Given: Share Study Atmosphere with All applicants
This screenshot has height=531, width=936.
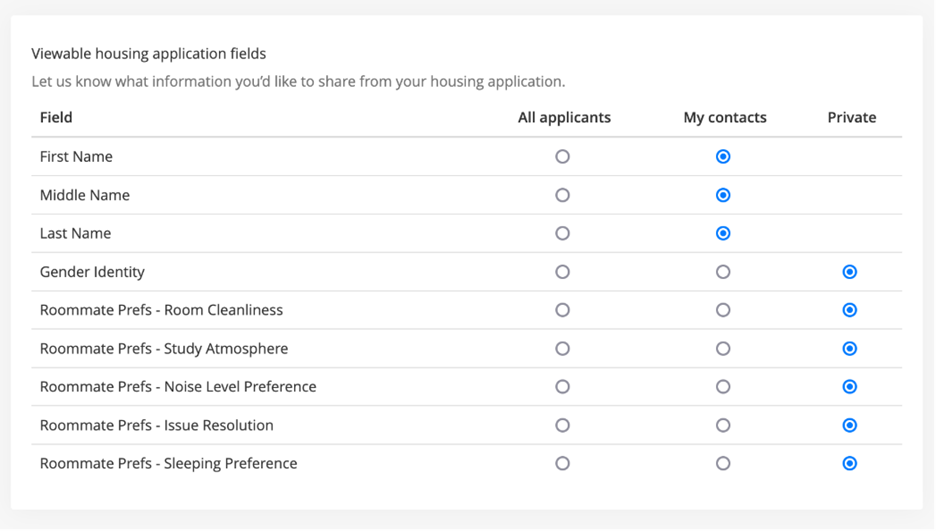Looking at the screenshot, I should tap(562, 349).
